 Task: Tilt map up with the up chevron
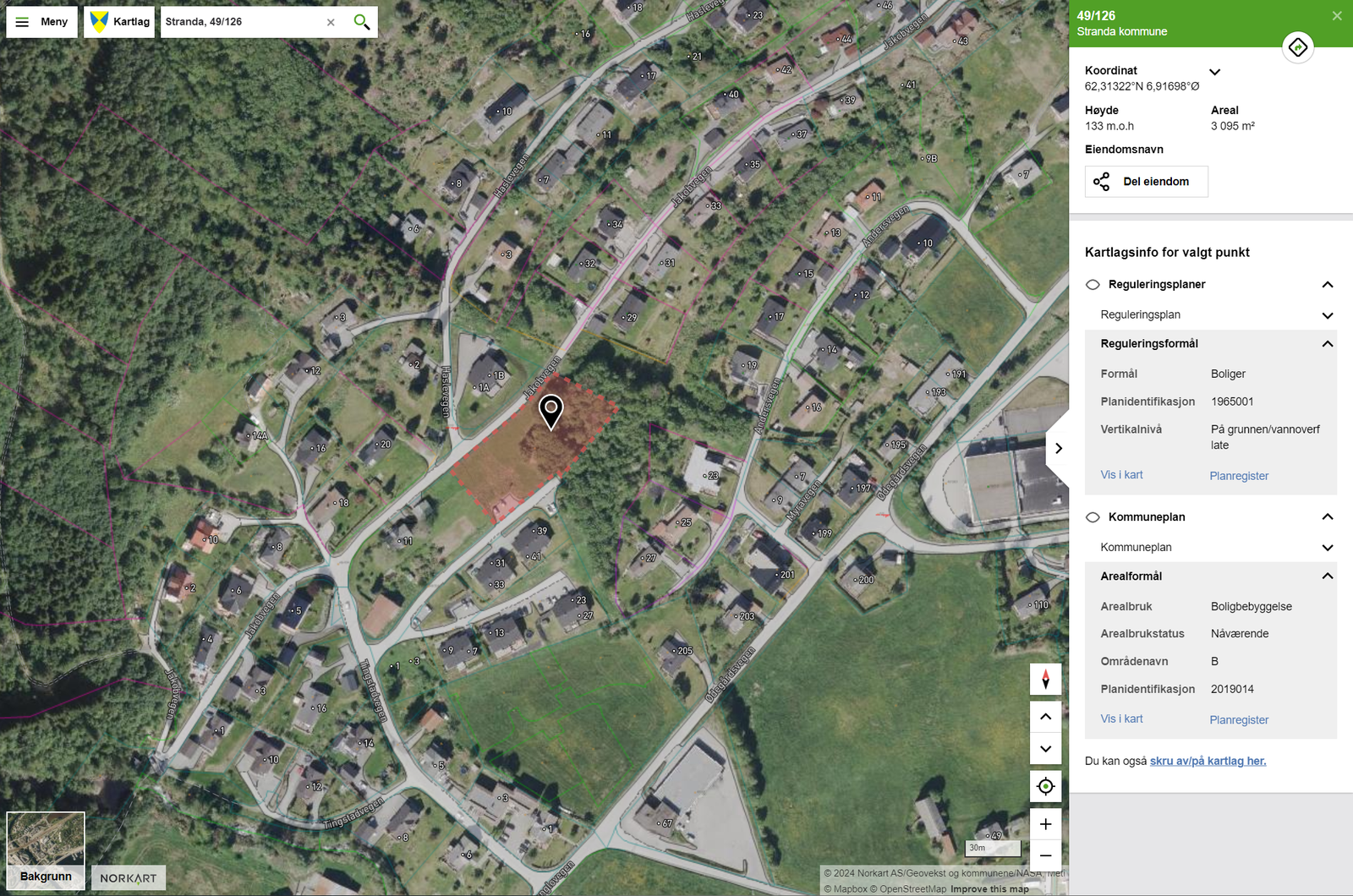tap(1045, 717)
